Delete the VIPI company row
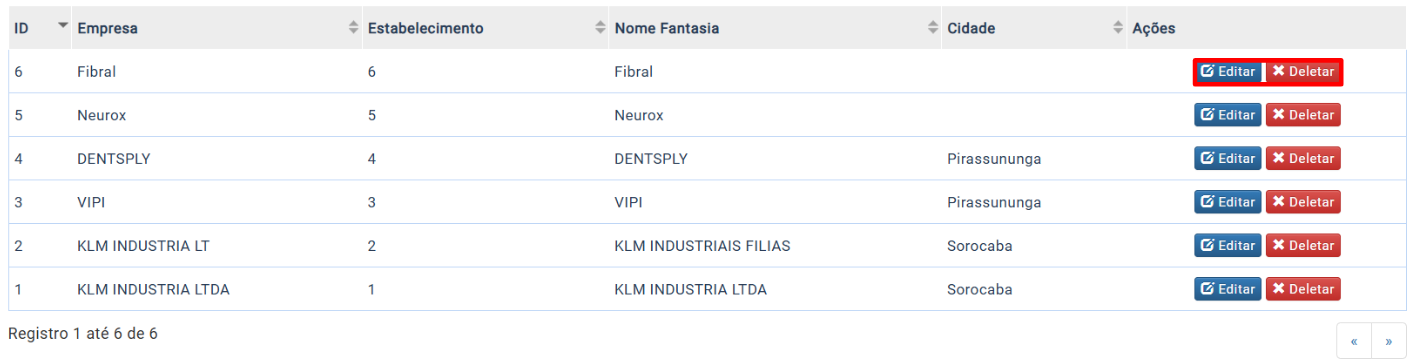The image size is (1409, 363). [x=1303, y=202]
